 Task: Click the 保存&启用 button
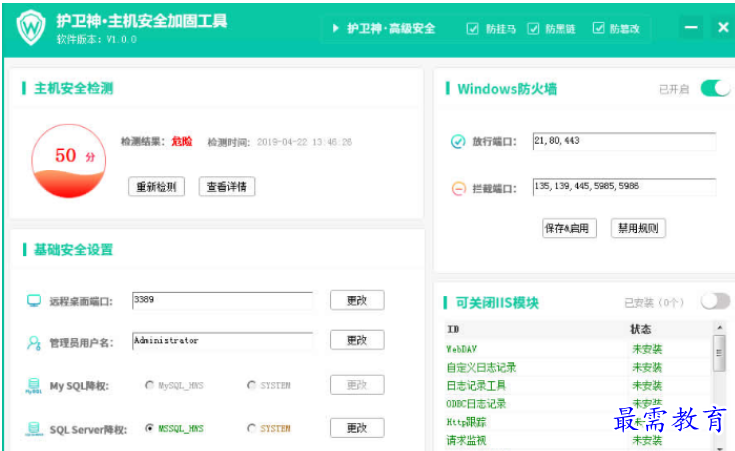point(569,228)
